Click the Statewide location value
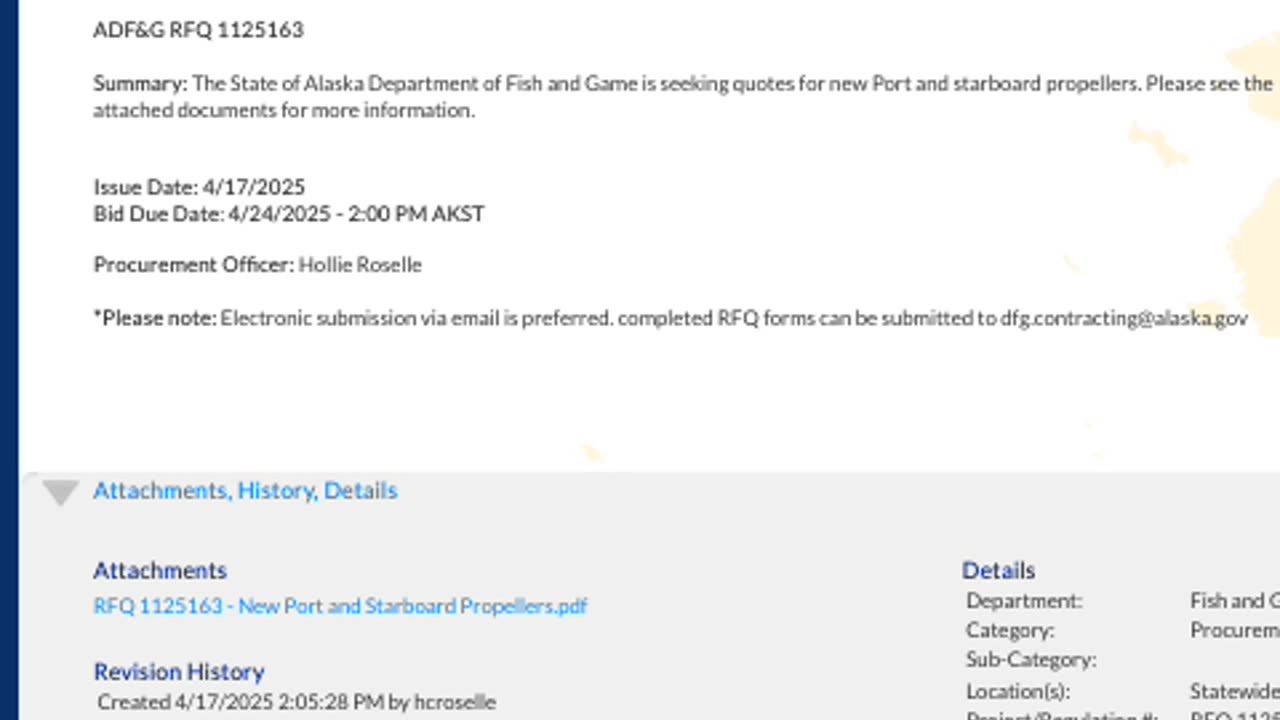Viewport: 1280px width, 720px height. (1234, 691)
